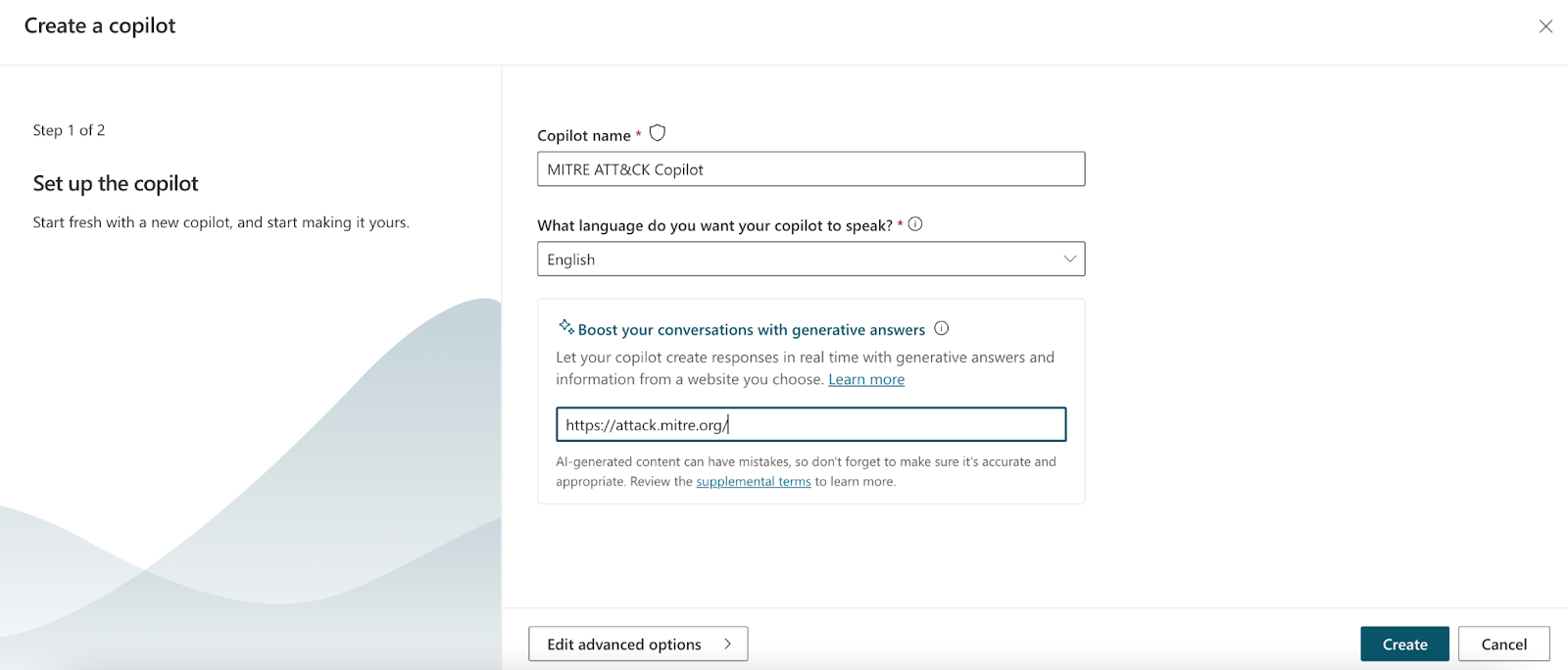Click the 'Create a copilot' title
1568x670 pixels.
tap(100, 26)
